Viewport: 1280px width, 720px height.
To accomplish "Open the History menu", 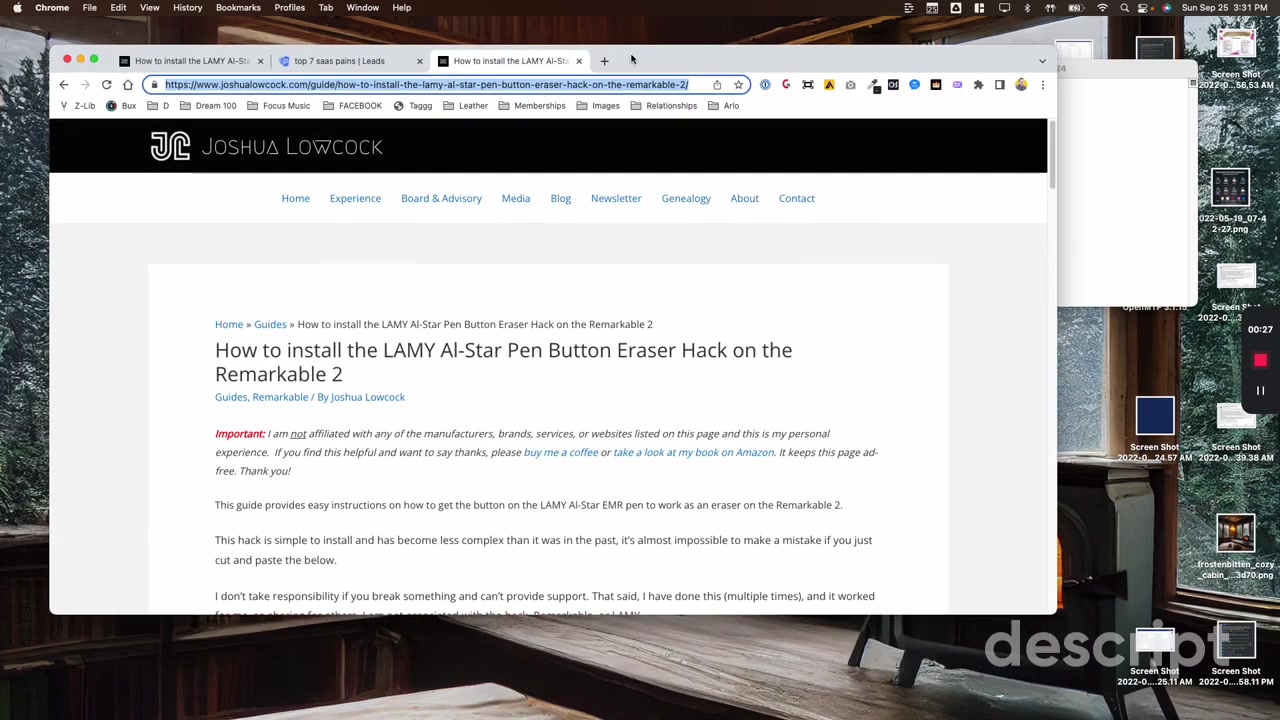I will 187,8.
